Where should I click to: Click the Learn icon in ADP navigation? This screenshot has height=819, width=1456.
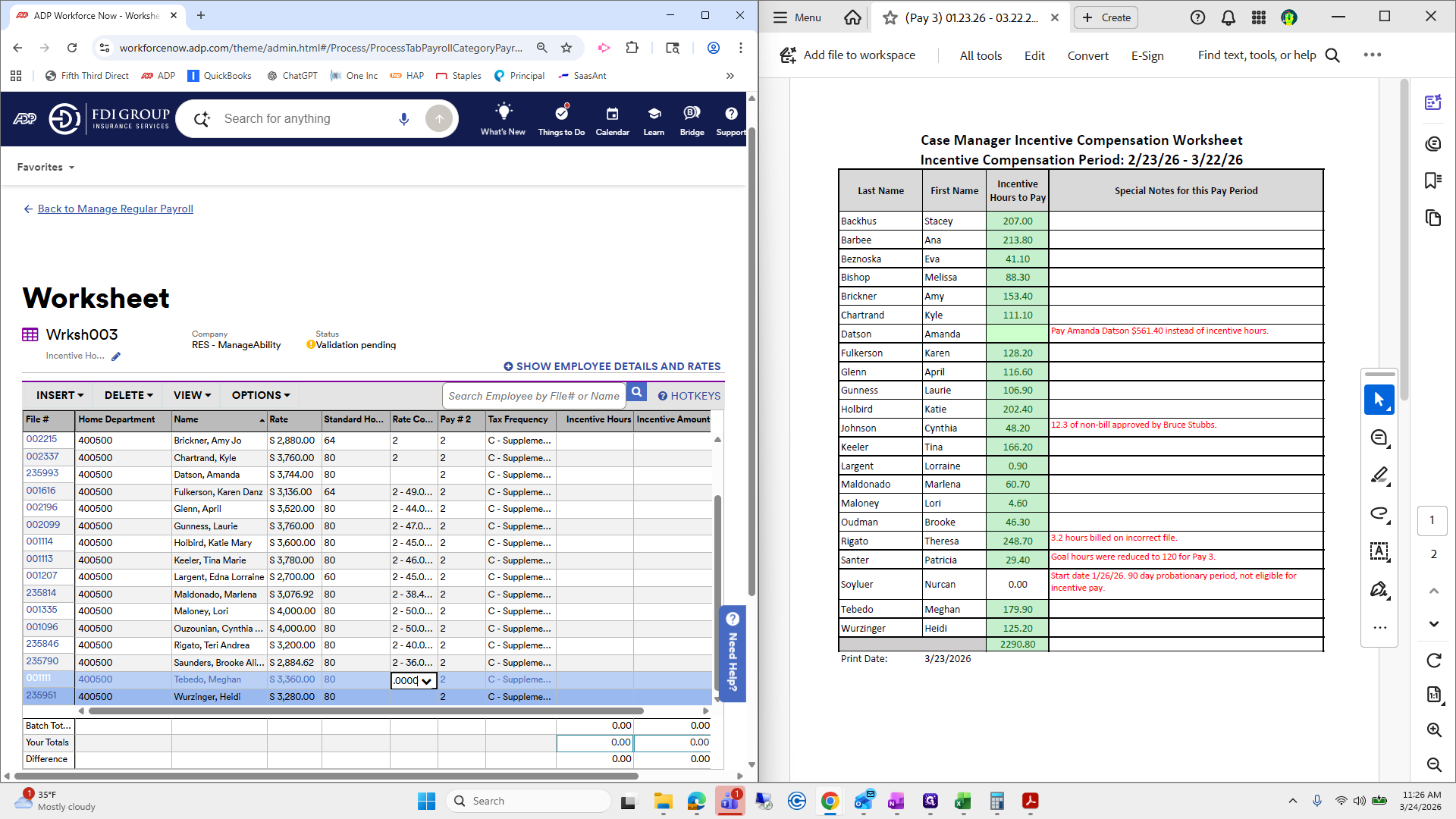click(653, 119)
